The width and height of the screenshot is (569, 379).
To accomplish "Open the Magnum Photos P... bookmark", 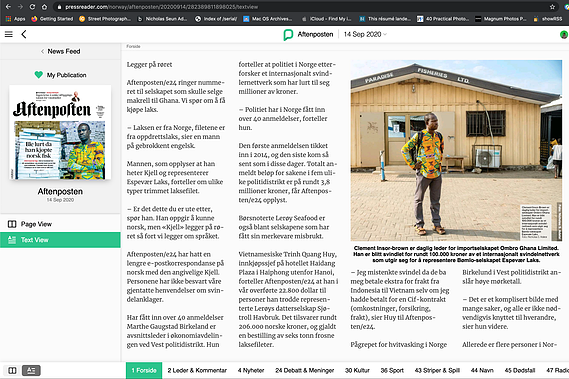I will (x=501, y=19).
